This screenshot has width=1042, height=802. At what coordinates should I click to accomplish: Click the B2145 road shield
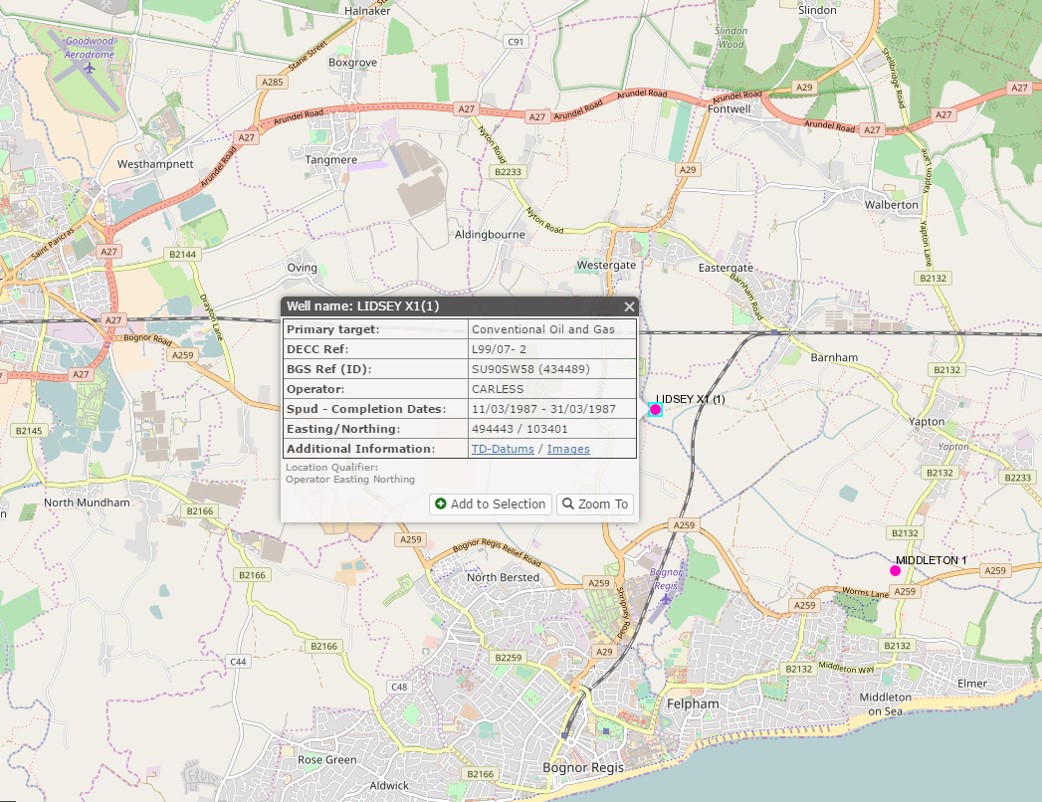[25, 430]
